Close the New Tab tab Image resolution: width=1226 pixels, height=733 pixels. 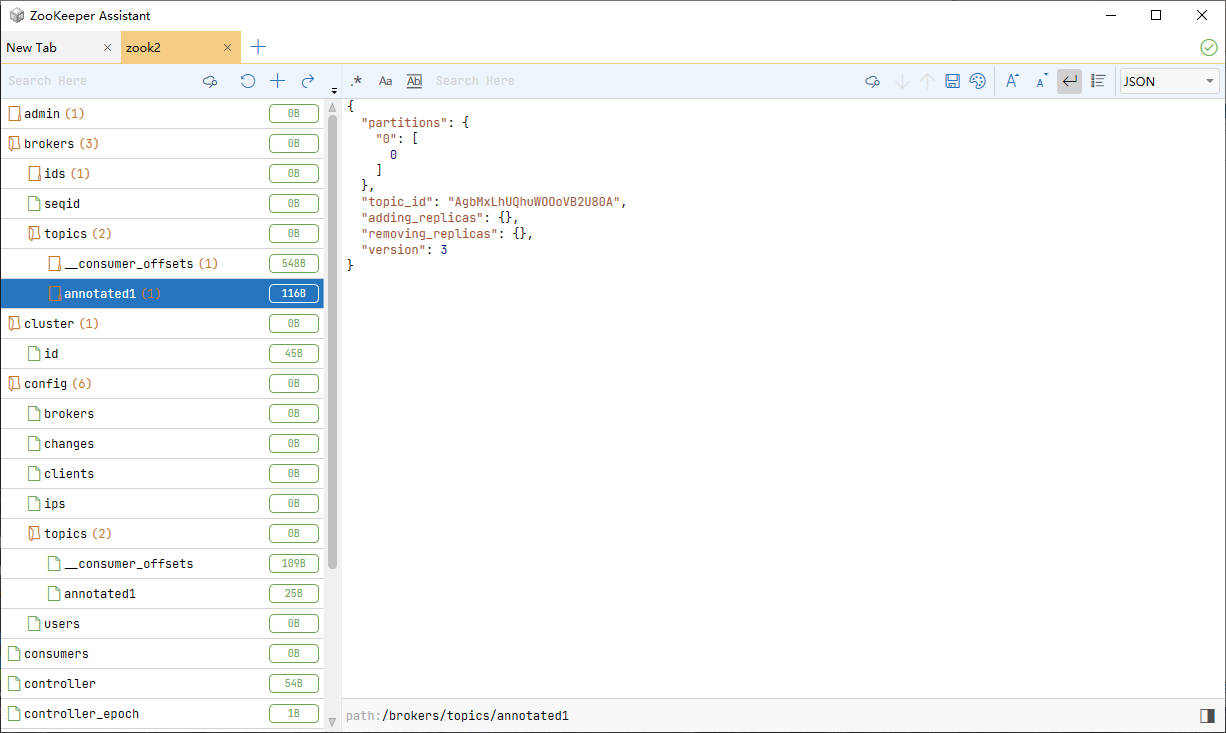(108, 47)
